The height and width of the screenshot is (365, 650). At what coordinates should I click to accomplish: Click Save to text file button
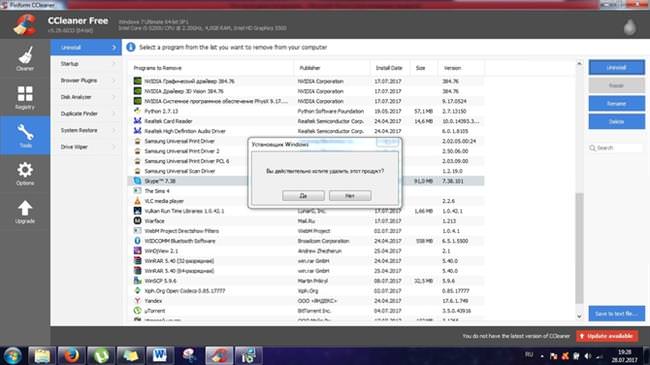click(x=616, y=314)
